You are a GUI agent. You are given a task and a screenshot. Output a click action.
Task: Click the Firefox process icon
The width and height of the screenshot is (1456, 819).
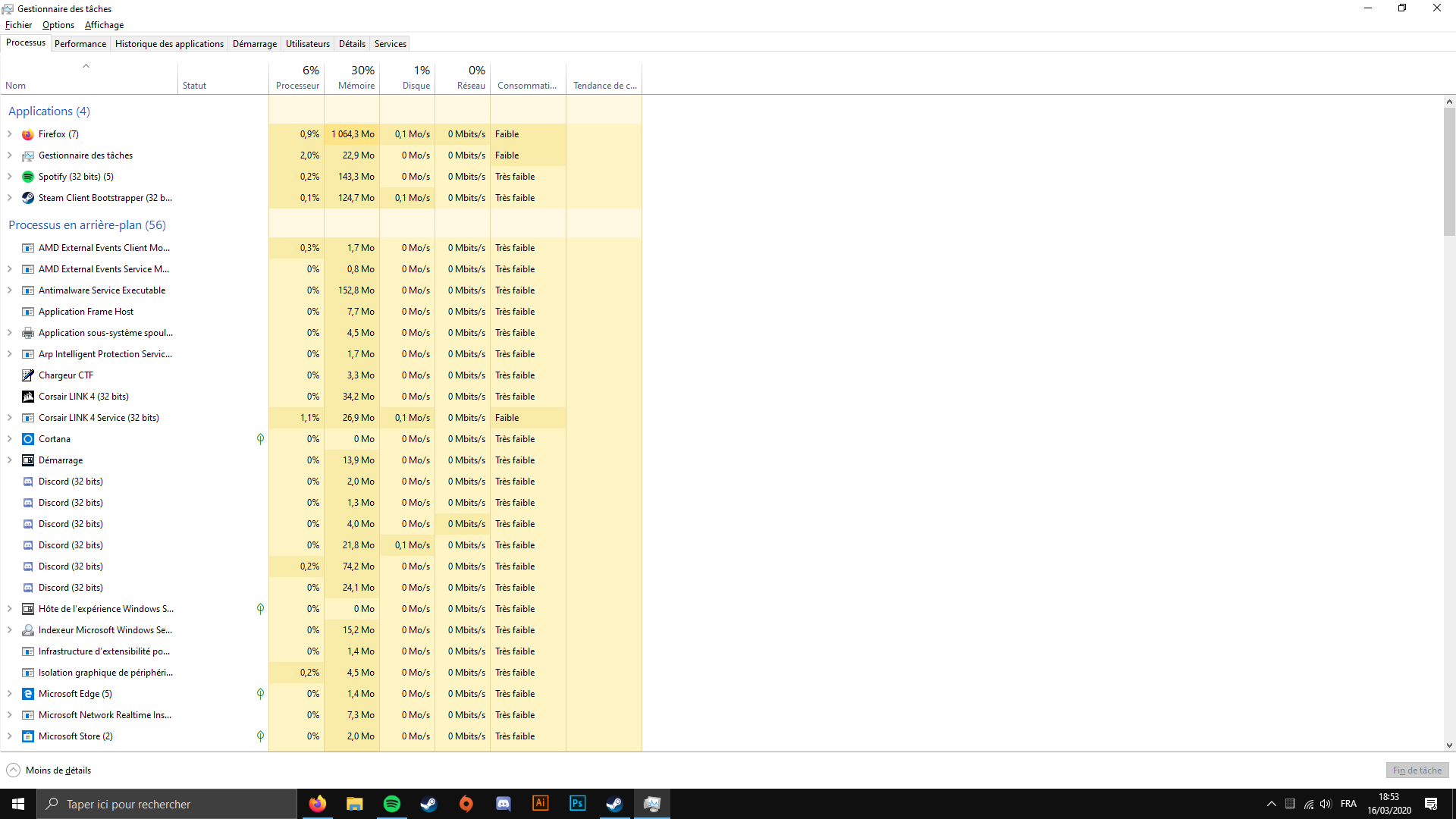[x=28, y=134]
